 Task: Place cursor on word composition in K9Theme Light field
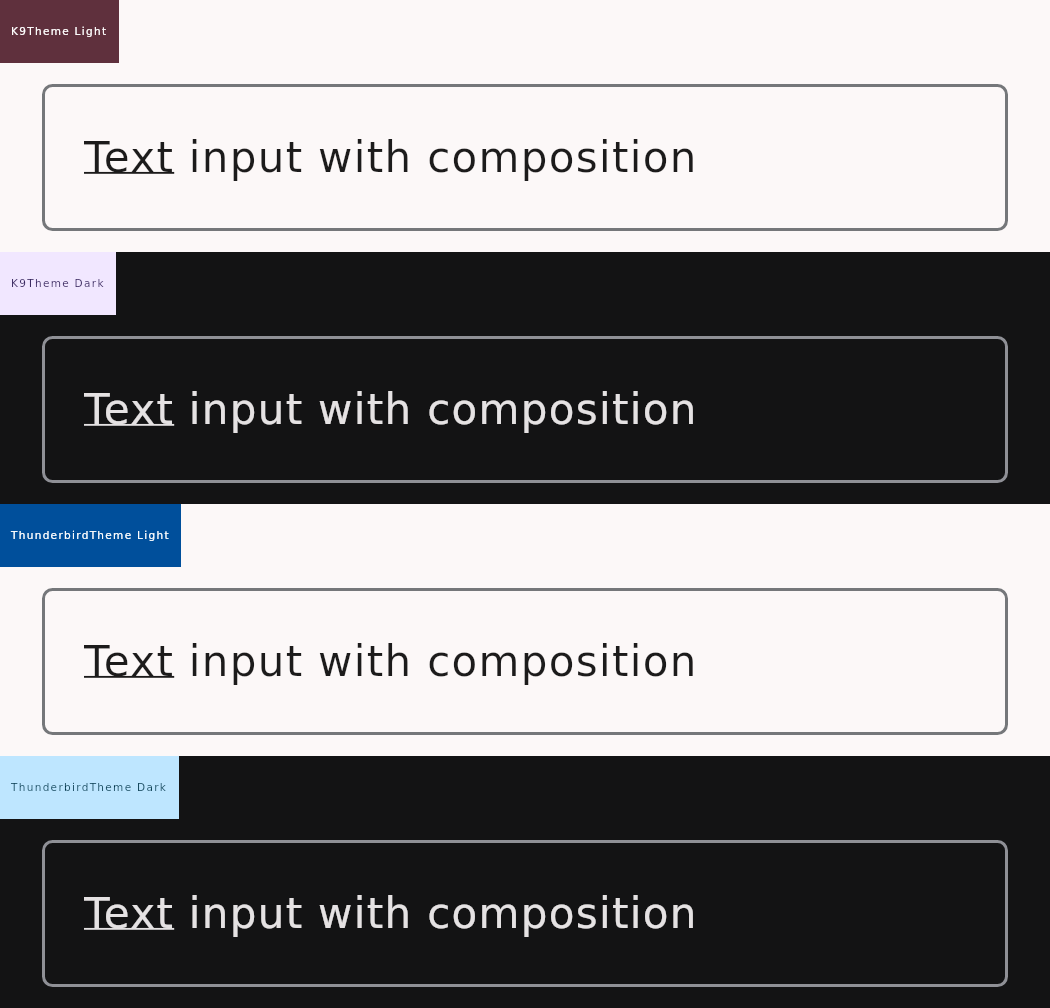click(562, 159)
